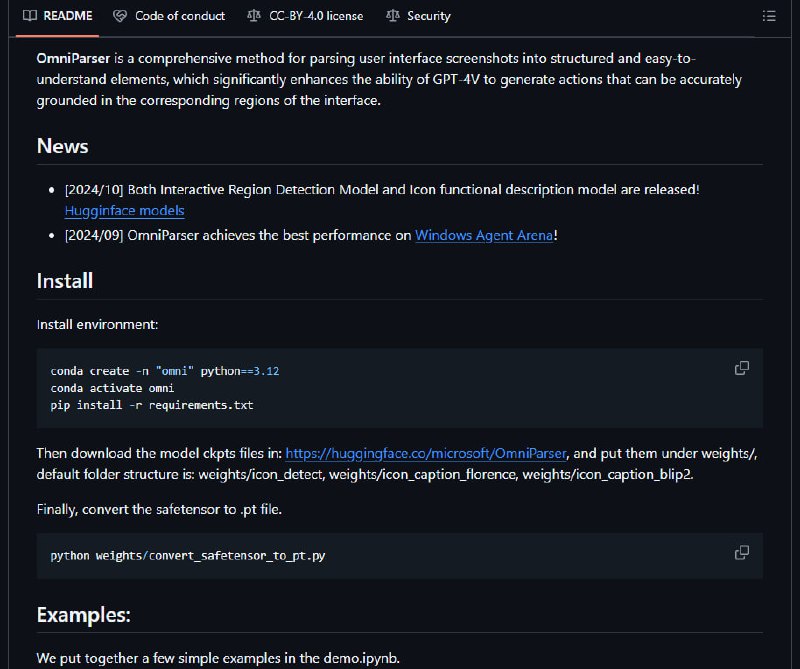Open the huggingface.co/microsoft/OmniParser URL
This screenshot has height=669, width=800.
tap(426, 453)
